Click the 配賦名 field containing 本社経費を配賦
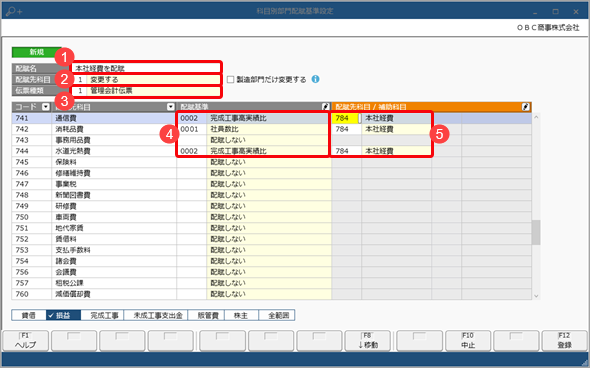The image size is (590, 368). [146, 68]
